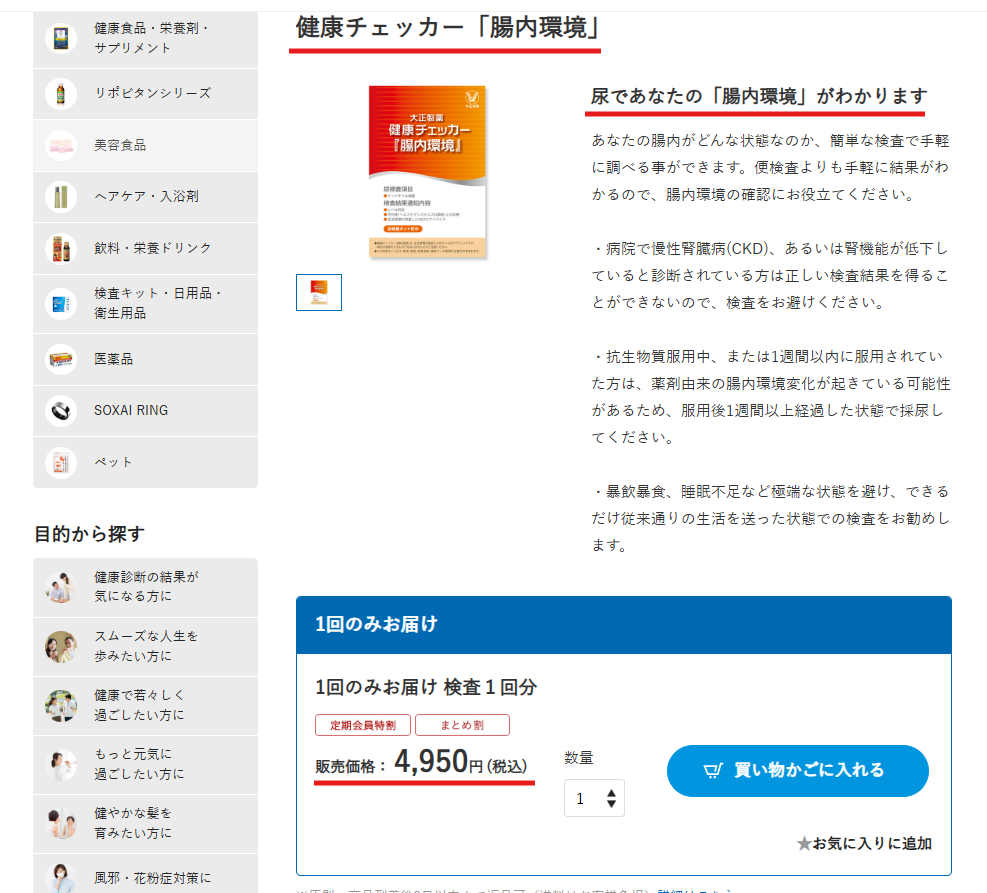Select the 医薬品 sidebar entry
Viewport: 987px width, 893px height.
click(x=145, y=359)
